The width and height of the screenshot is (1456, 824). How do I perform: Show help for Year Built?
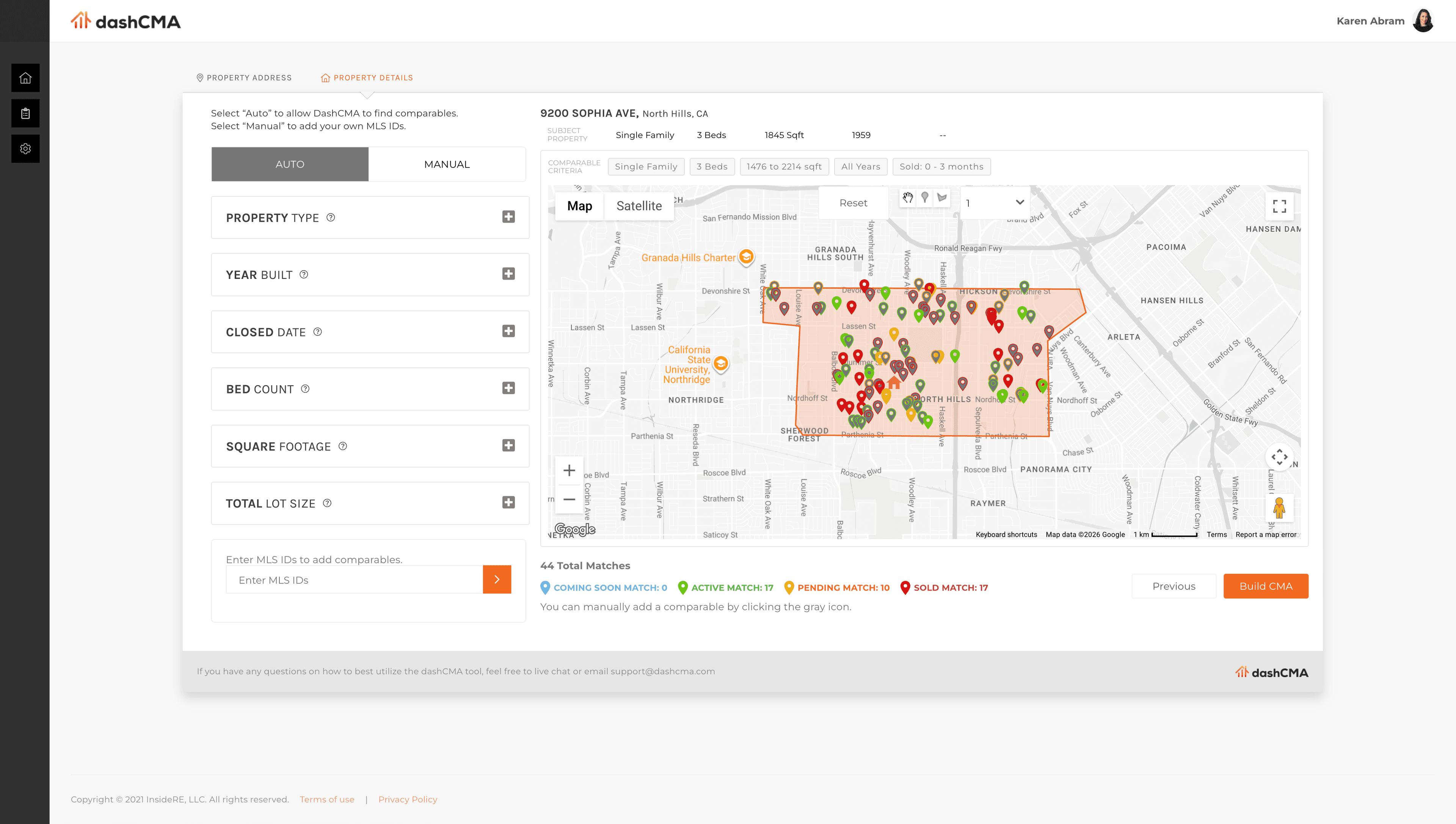(x=304, y=274)
